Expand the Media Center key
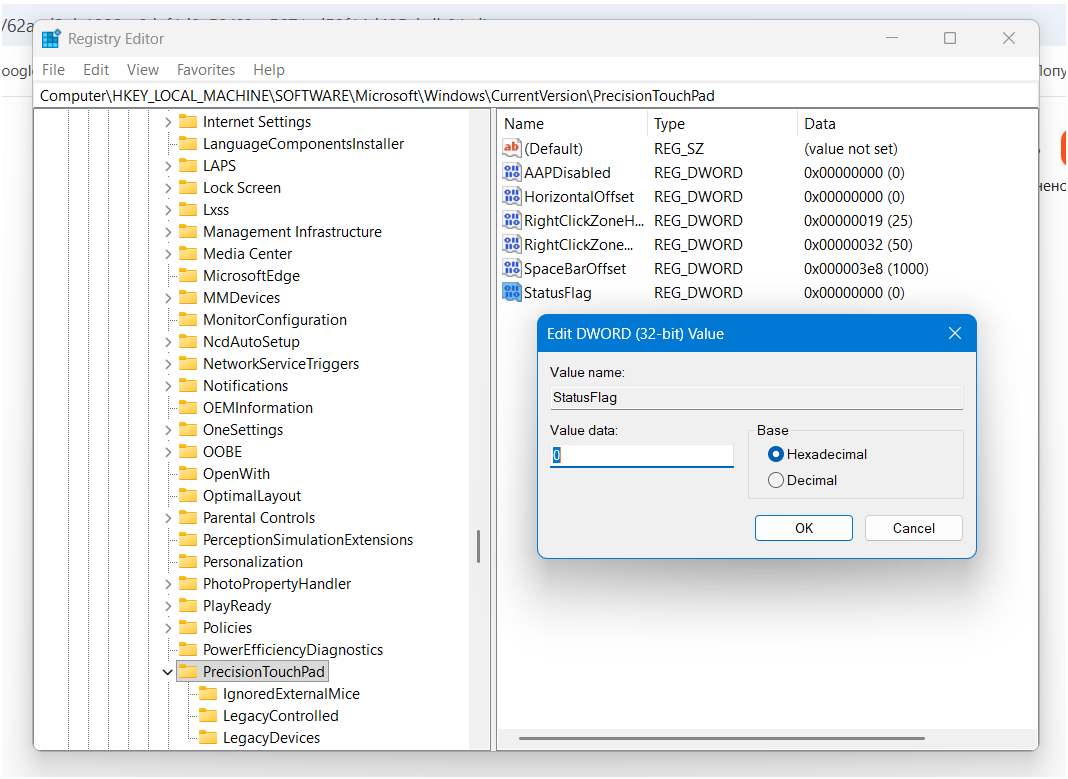Image resolution: width=1068 pixels, height=779 pixels. (x=168, y=254)
